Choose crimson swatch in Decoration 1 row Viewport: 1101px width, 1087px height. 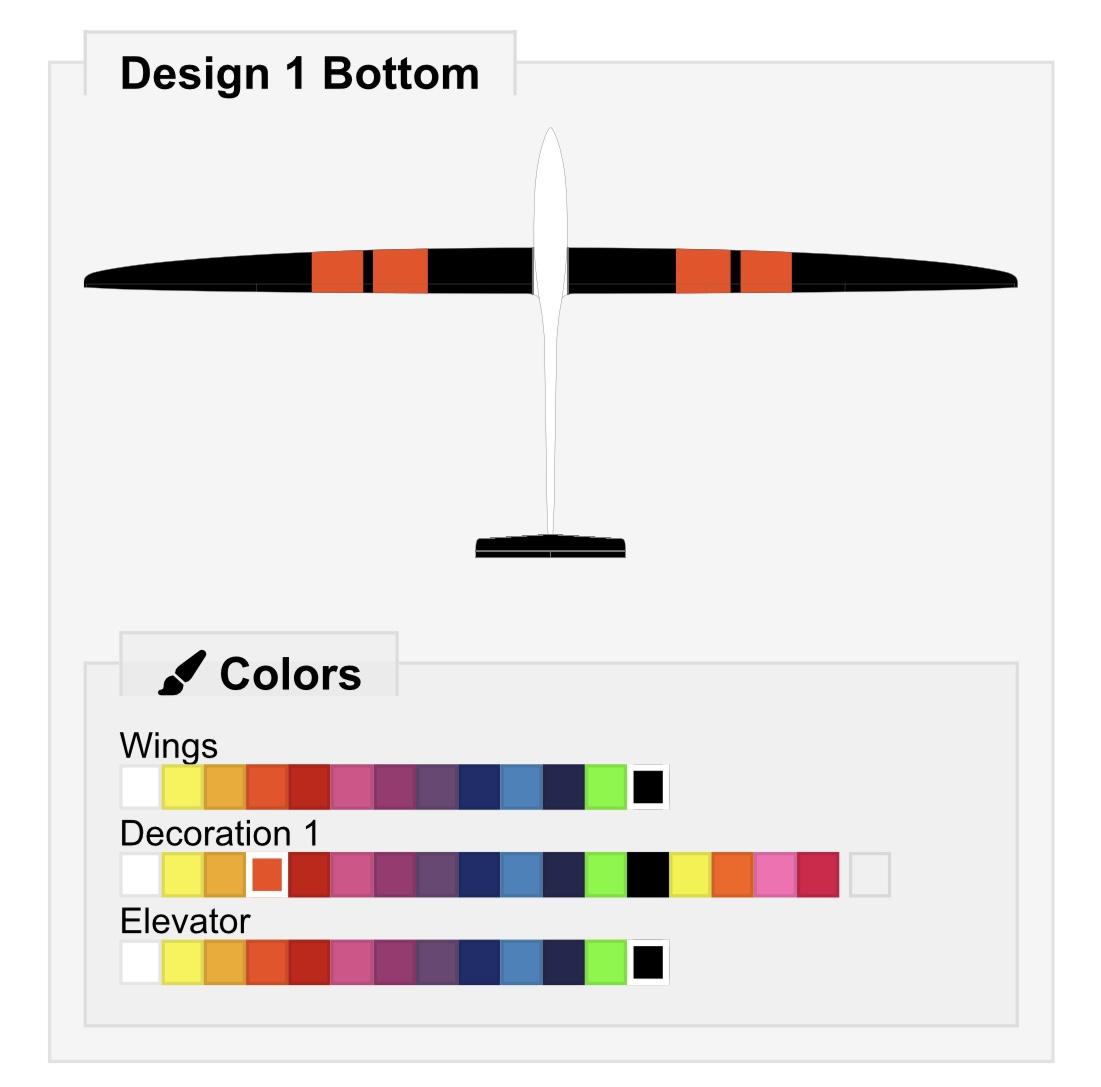[x=817, y=875]
